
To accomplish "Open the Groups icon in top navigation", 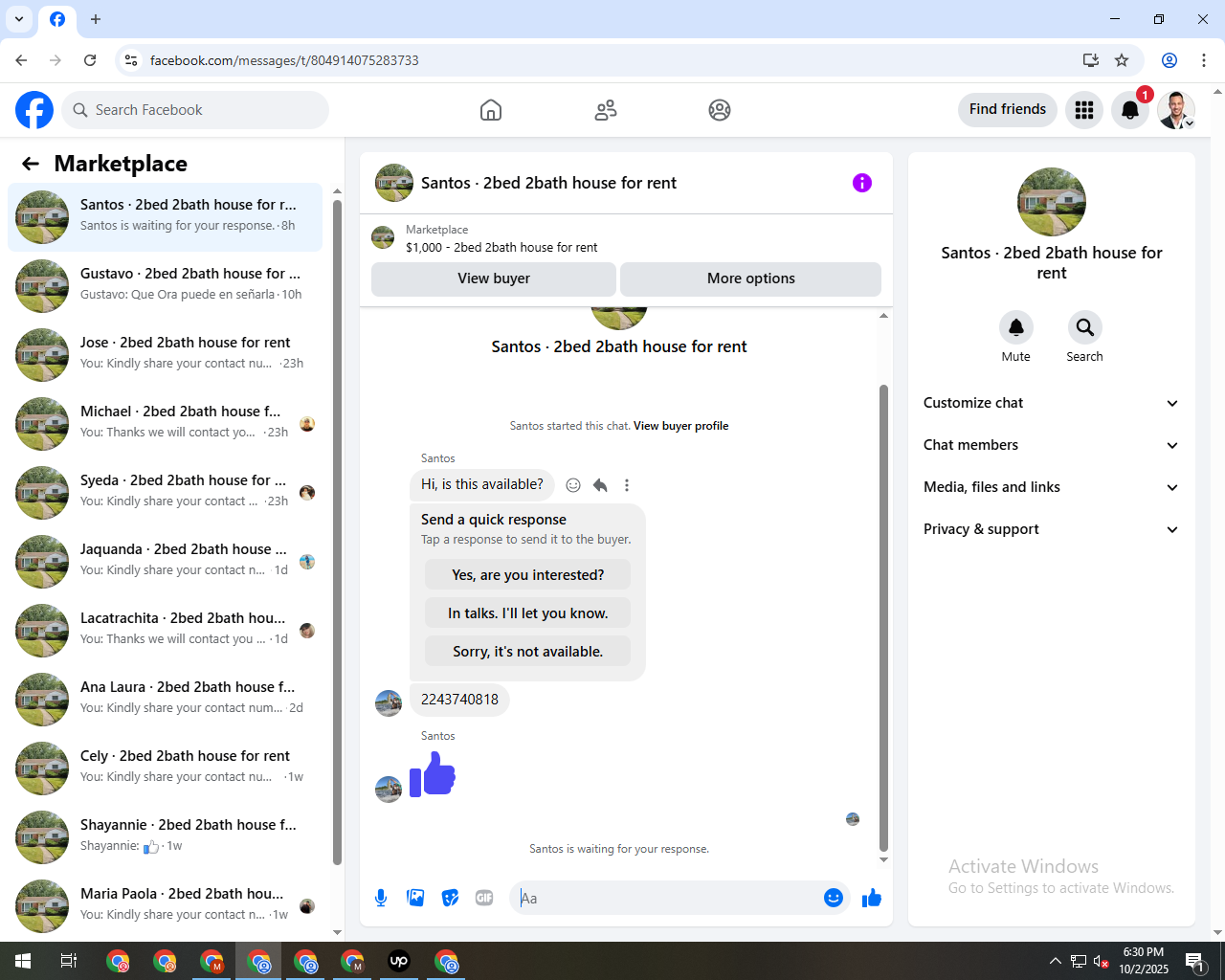I will click(720, 110).
